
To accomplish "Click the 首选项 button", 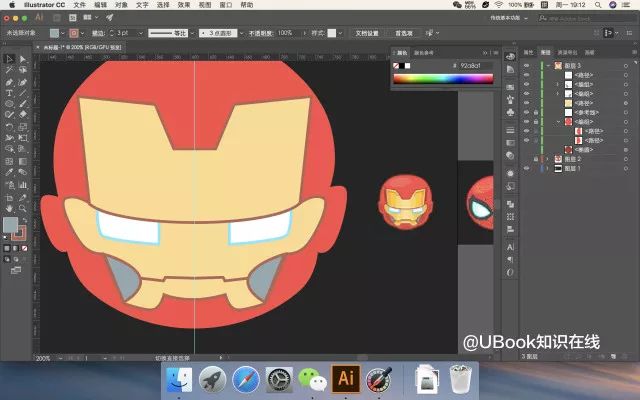I will click(x=404, y=33).
